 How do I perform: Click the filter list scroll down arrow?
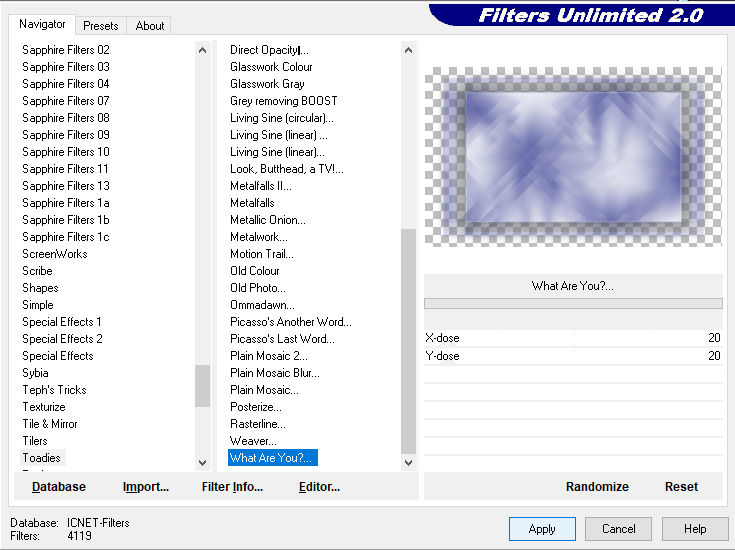(408, 462)
